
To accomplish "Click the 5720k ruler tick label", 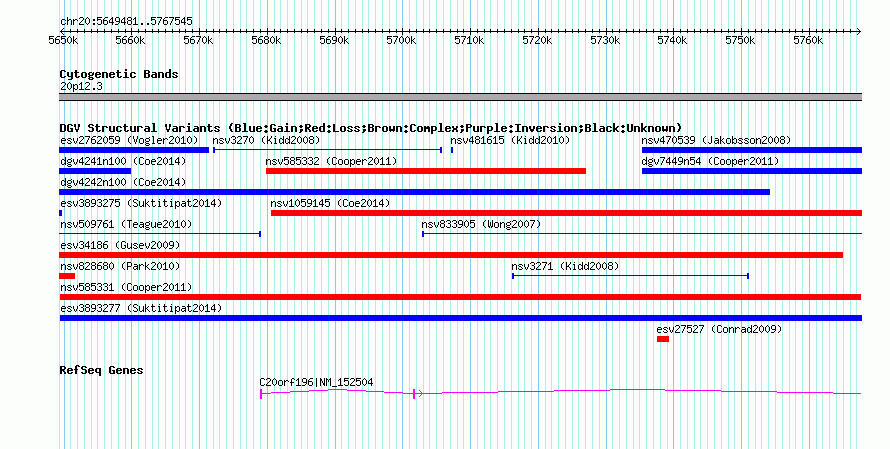I will tap(538, 41).
